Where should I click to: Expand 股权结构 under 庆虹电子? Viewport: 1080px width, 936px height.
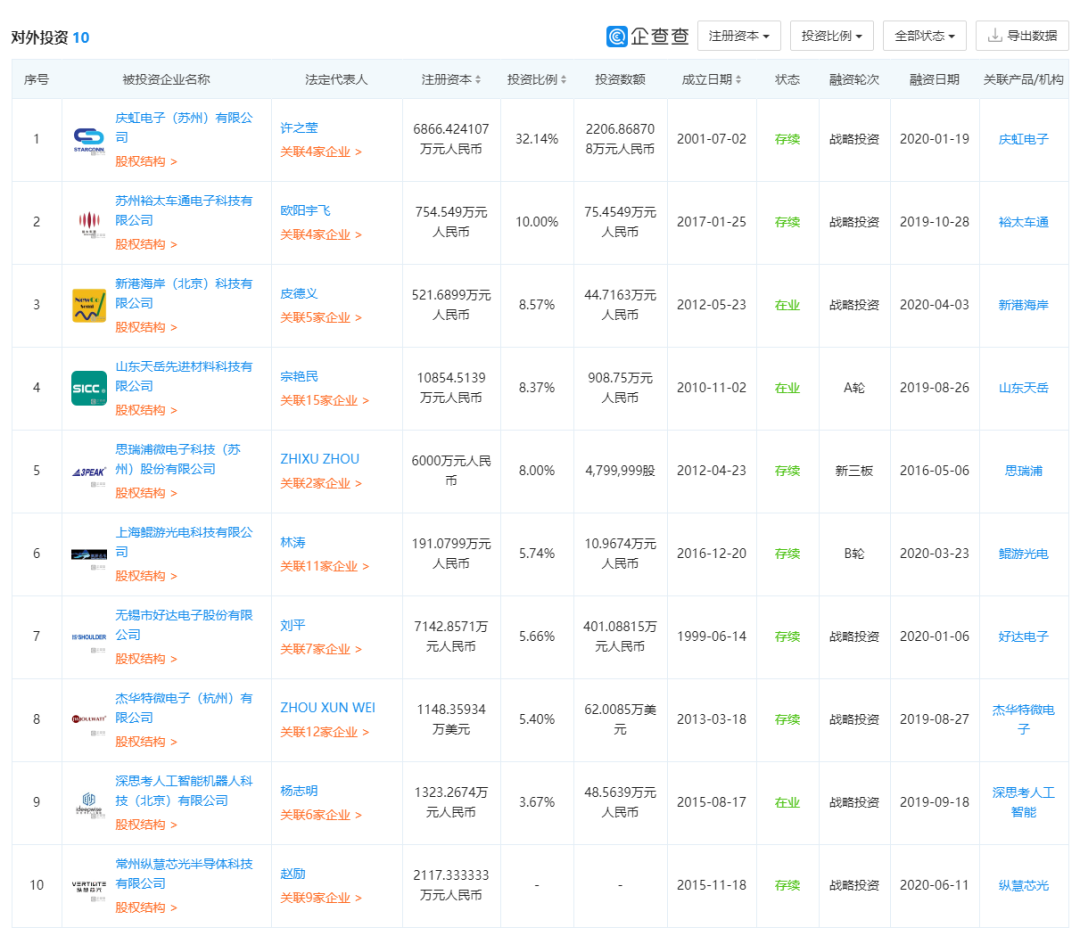tap(146, 161)
